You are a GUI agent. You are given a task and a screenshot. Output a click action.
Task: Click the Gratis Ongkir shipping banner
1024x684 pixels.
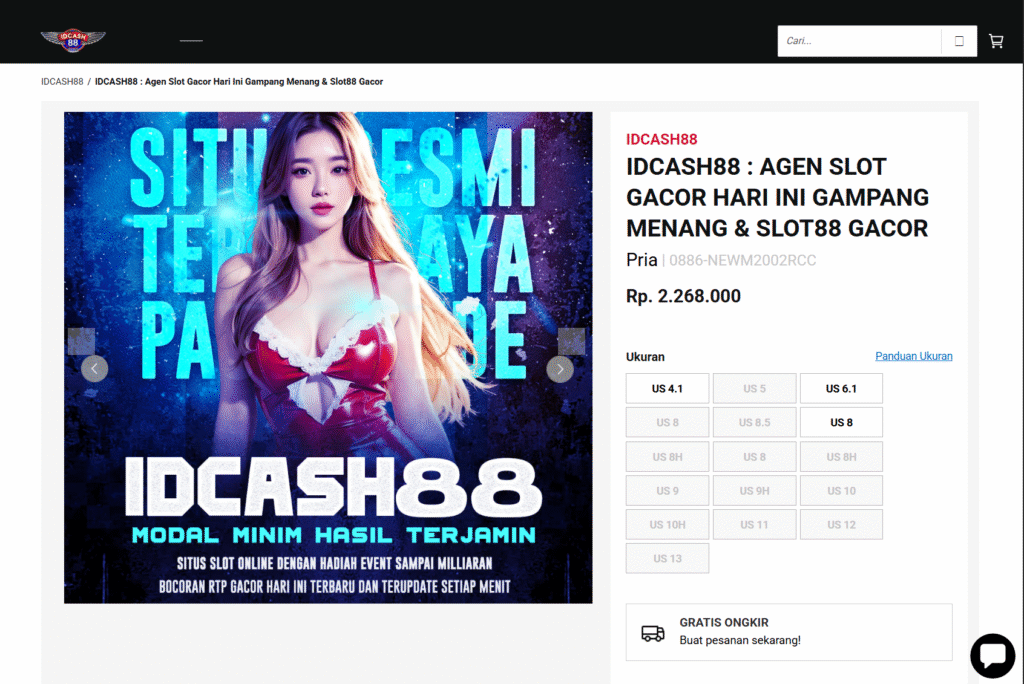click(x=788, y=632)
